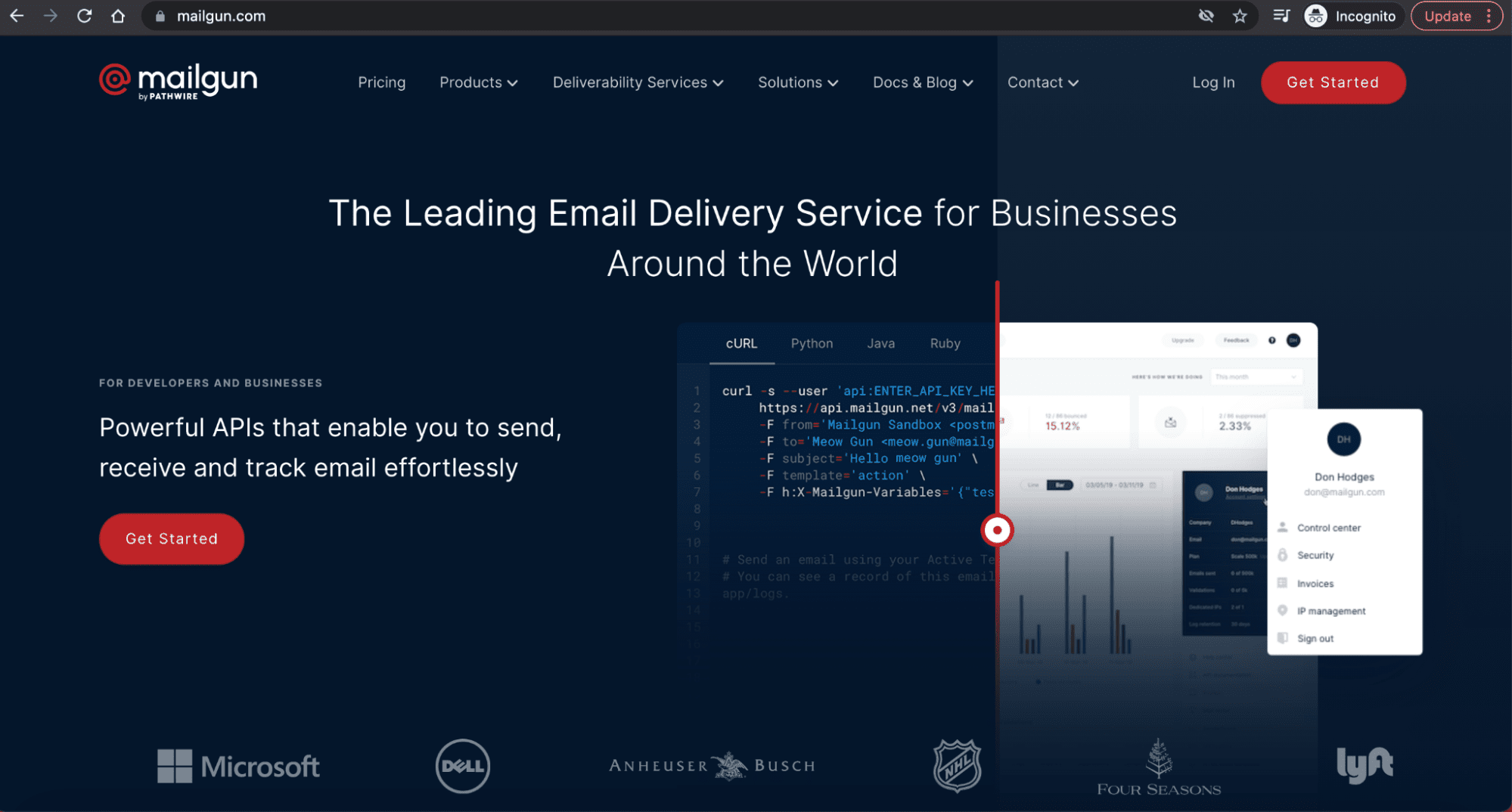Click the NHL logo
This screenshot has width=1512, height=812.
957,765
